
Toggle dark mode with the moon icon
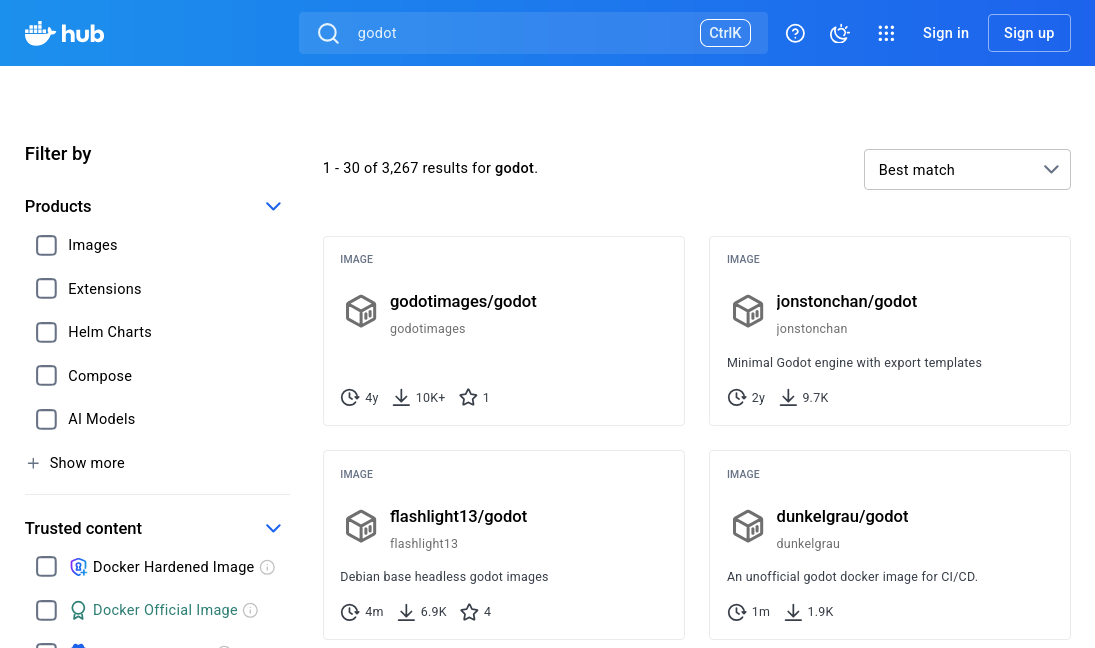pyautogui.click(x=840, y=33)
